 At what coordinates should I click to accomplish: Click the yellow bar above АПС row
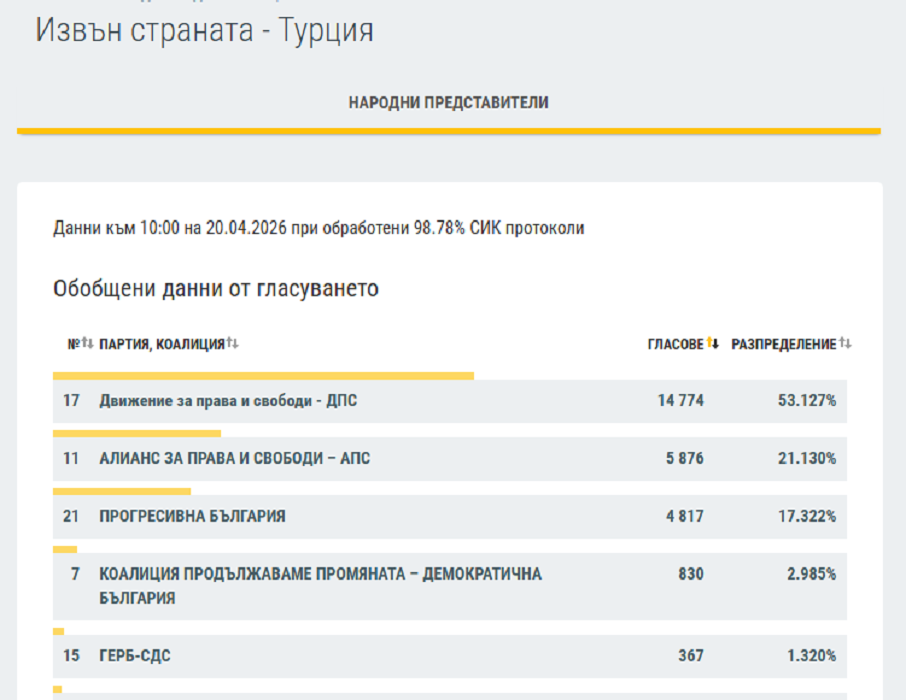click(x=136, y=434)
